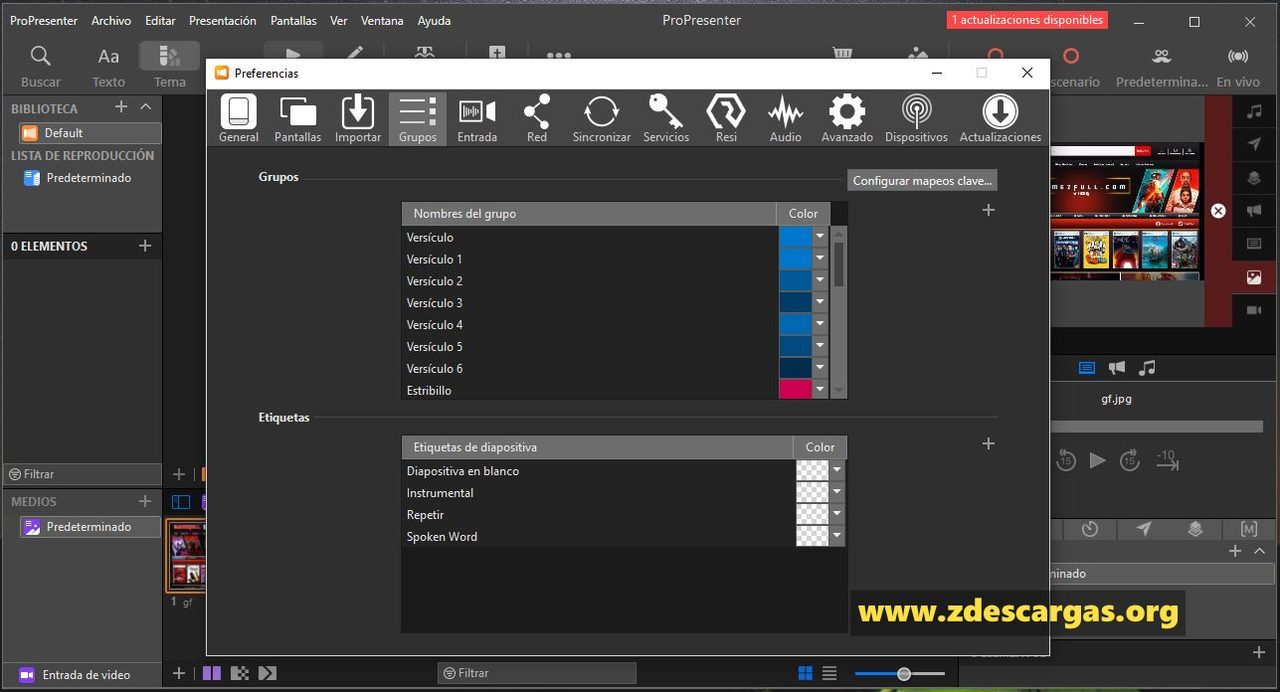Click Versículo 2 color swatch
This screenshot has height=692, width=1280.
pyautogui.click(x=795, y=281)
